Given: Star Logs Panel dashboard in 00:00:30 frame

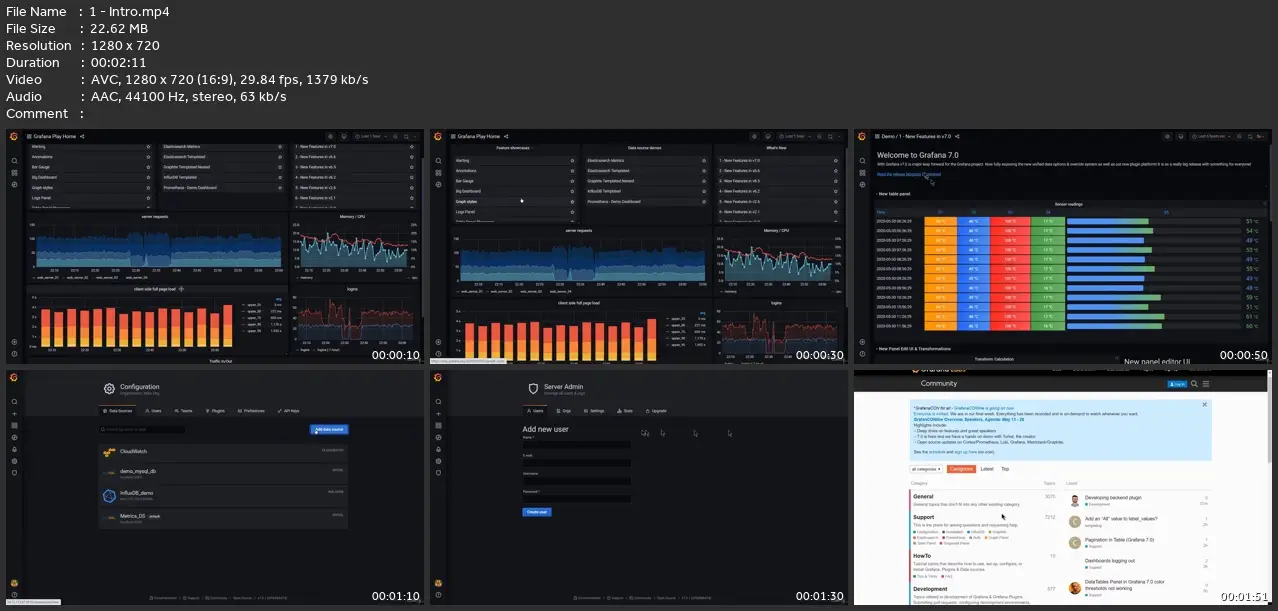Looking at the screenshot, I should 572,212.
